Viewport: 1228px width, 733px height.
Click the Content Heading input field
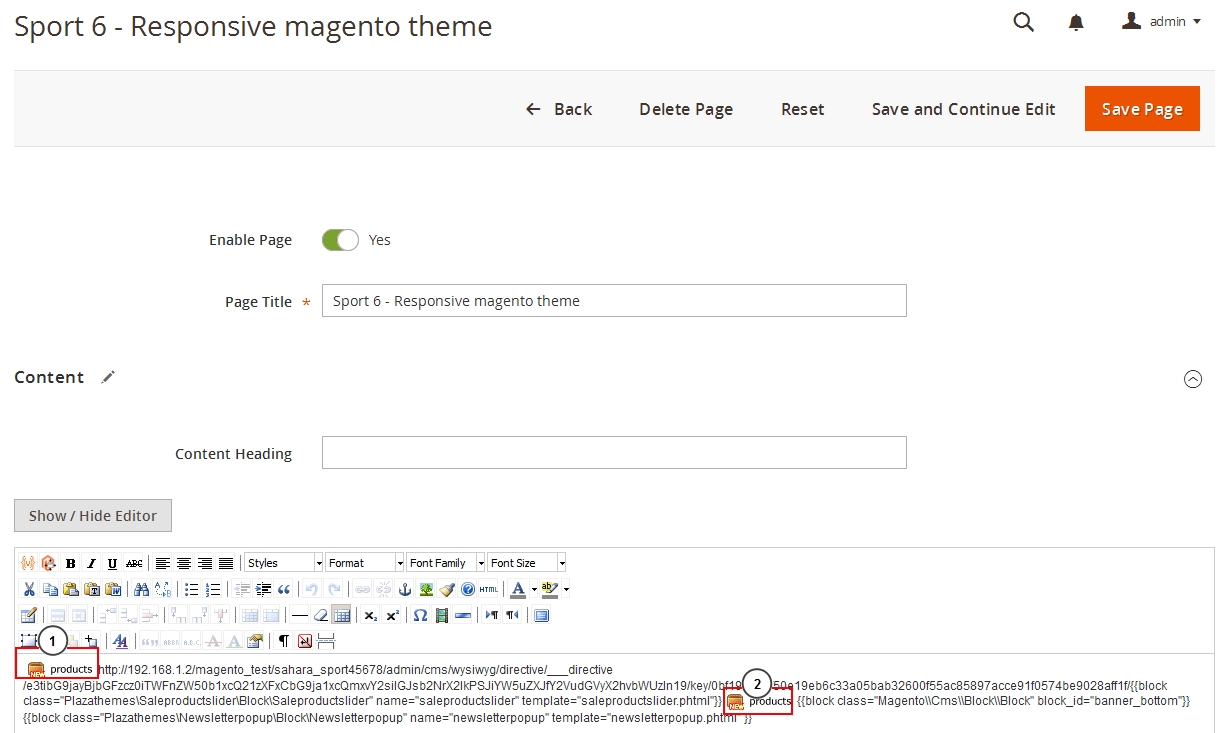(614, 453)
